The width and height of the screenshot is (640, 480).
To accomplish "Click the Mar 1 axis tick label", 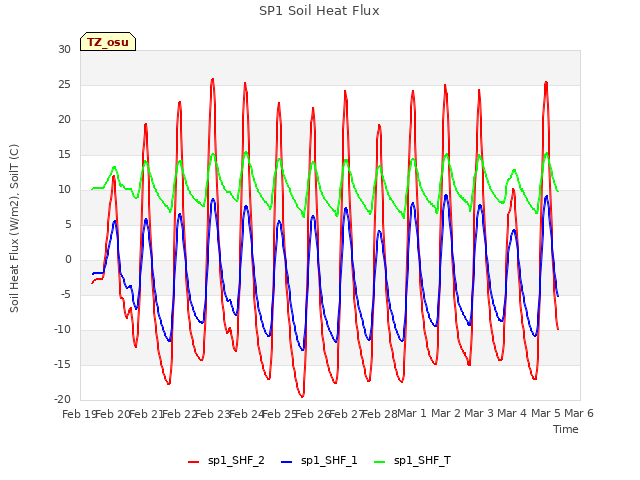I will 412,413.
